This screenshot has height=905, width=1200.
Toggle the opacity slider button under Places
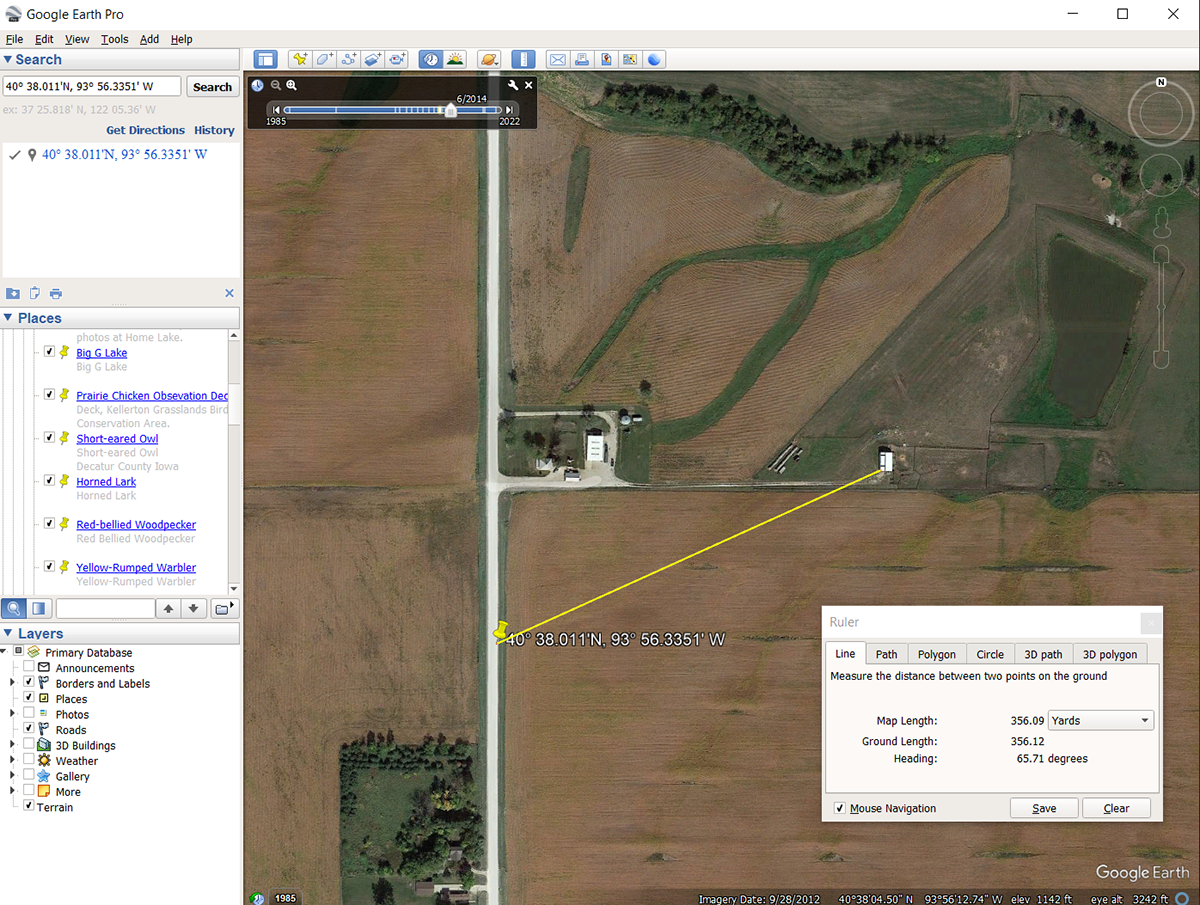39,608
